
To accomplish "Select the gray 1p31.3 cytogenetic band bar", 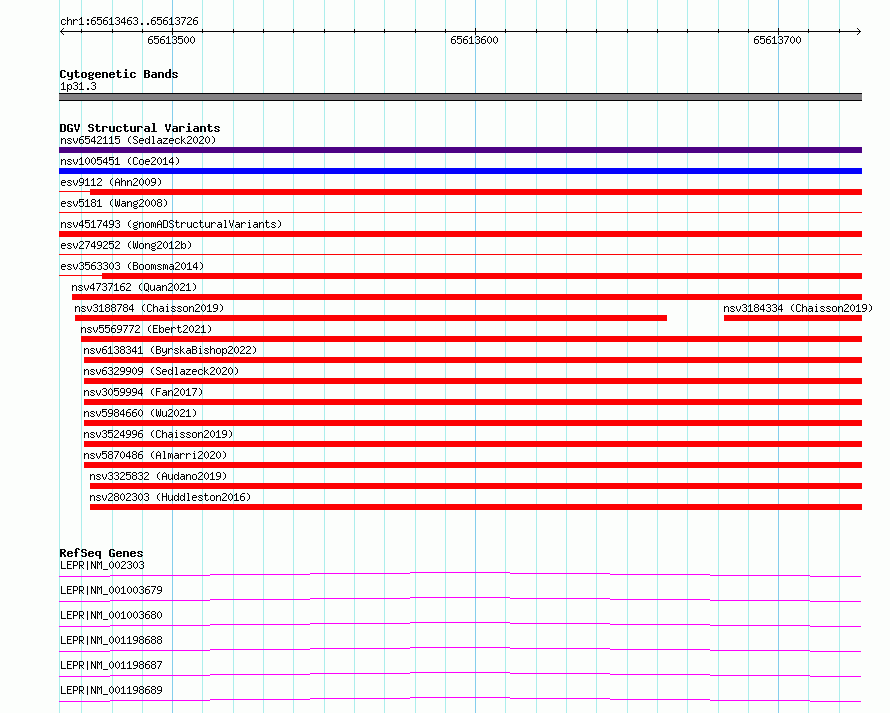I will point(460,97).
